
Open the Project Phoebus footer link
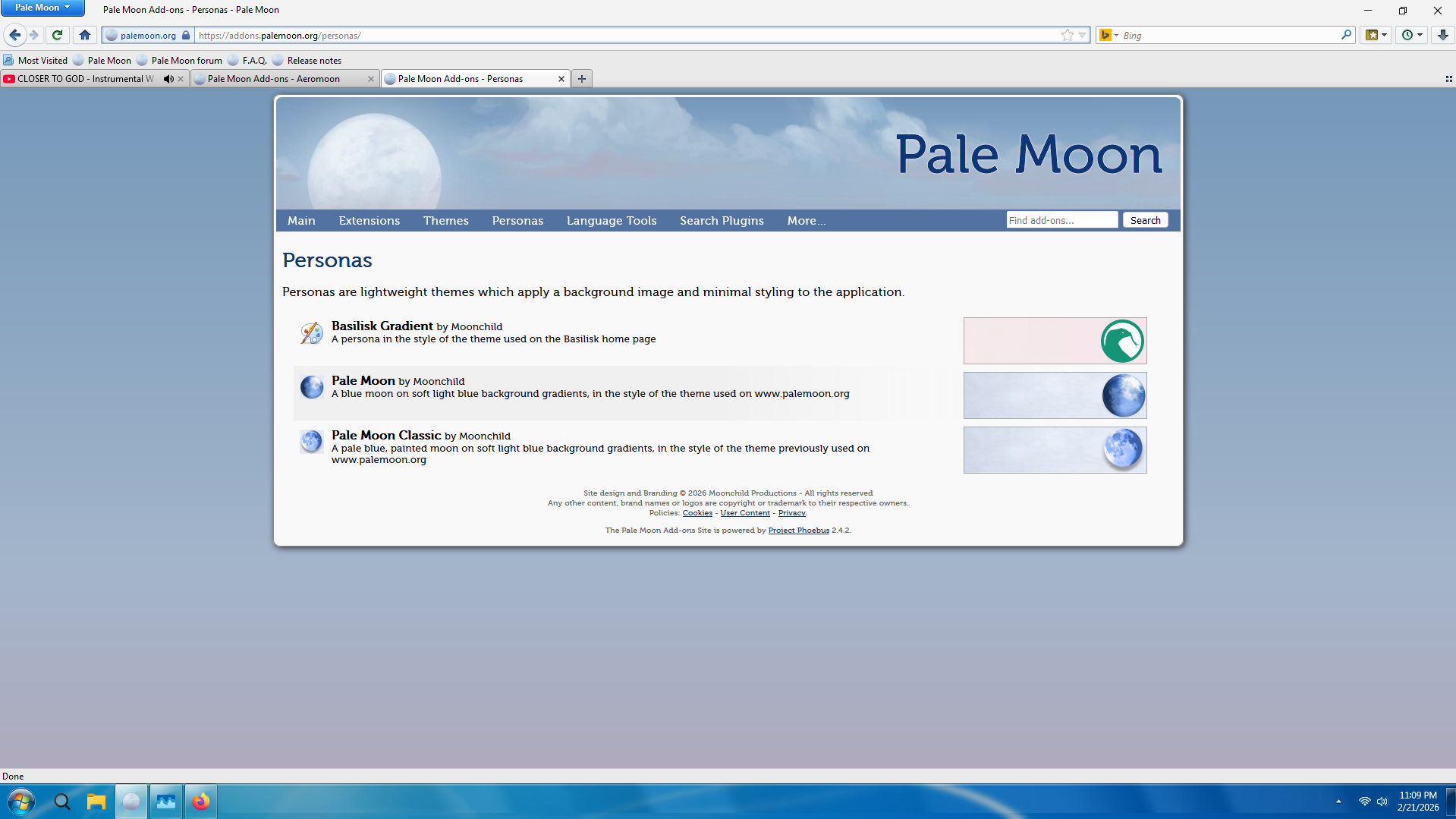[798, 531]
